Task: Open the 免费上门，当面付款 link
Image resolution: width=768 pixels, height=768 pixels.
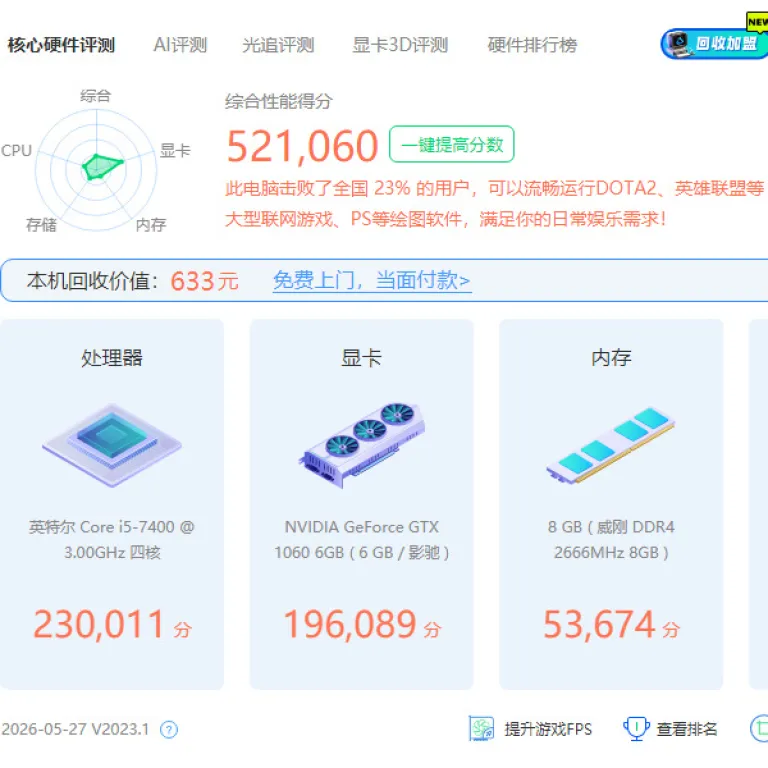Action: point(372,281)
